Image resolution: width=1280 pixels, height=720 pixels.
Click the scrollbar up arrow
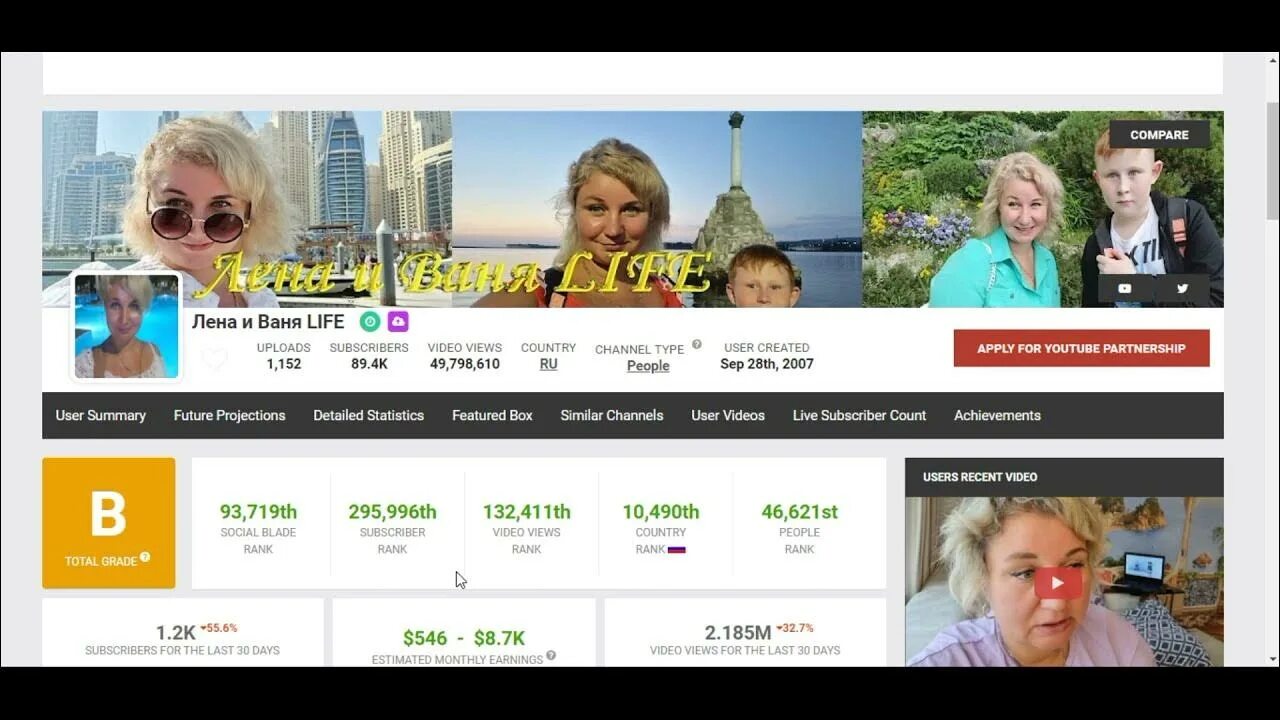pos(1271,61)
